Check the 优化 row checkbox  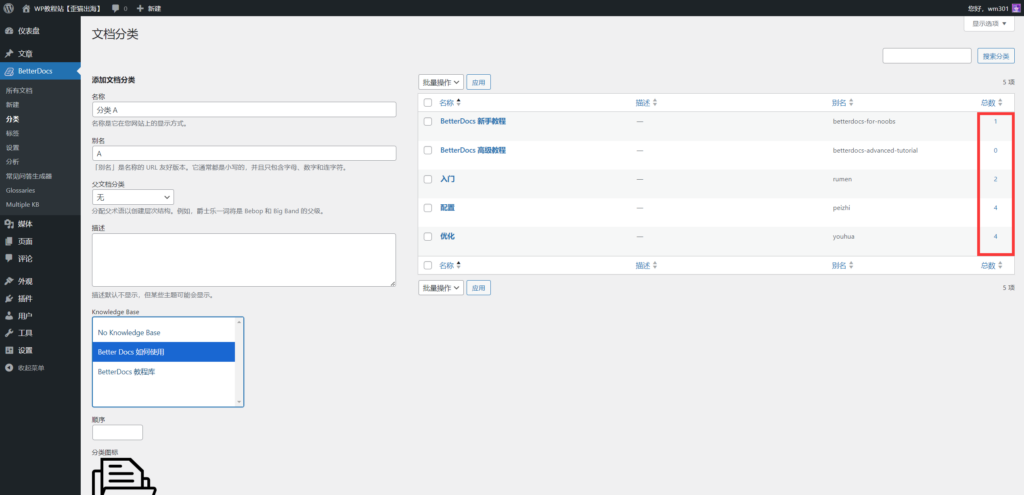[x=428, y=236]
